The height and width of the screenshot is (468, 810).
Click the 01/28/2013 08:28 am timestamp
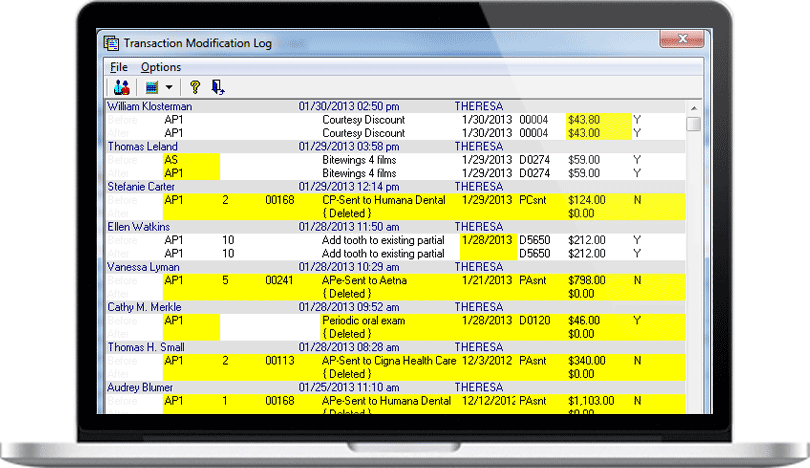click(349, 348)
